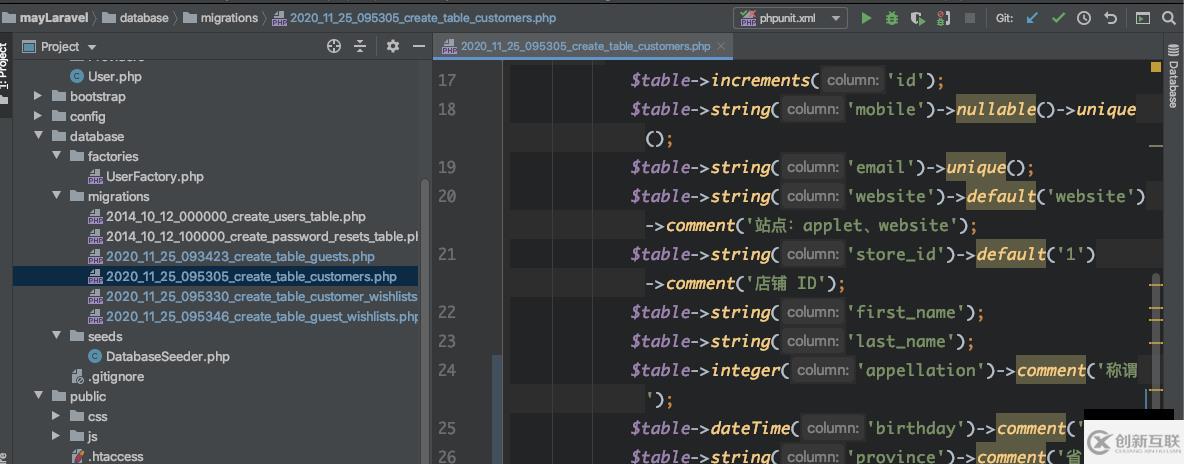Viewport: 1184px width, 464px height.
Task: Select DatabaseSeeder.php in the seeds folder
Action: coord(167,357)
